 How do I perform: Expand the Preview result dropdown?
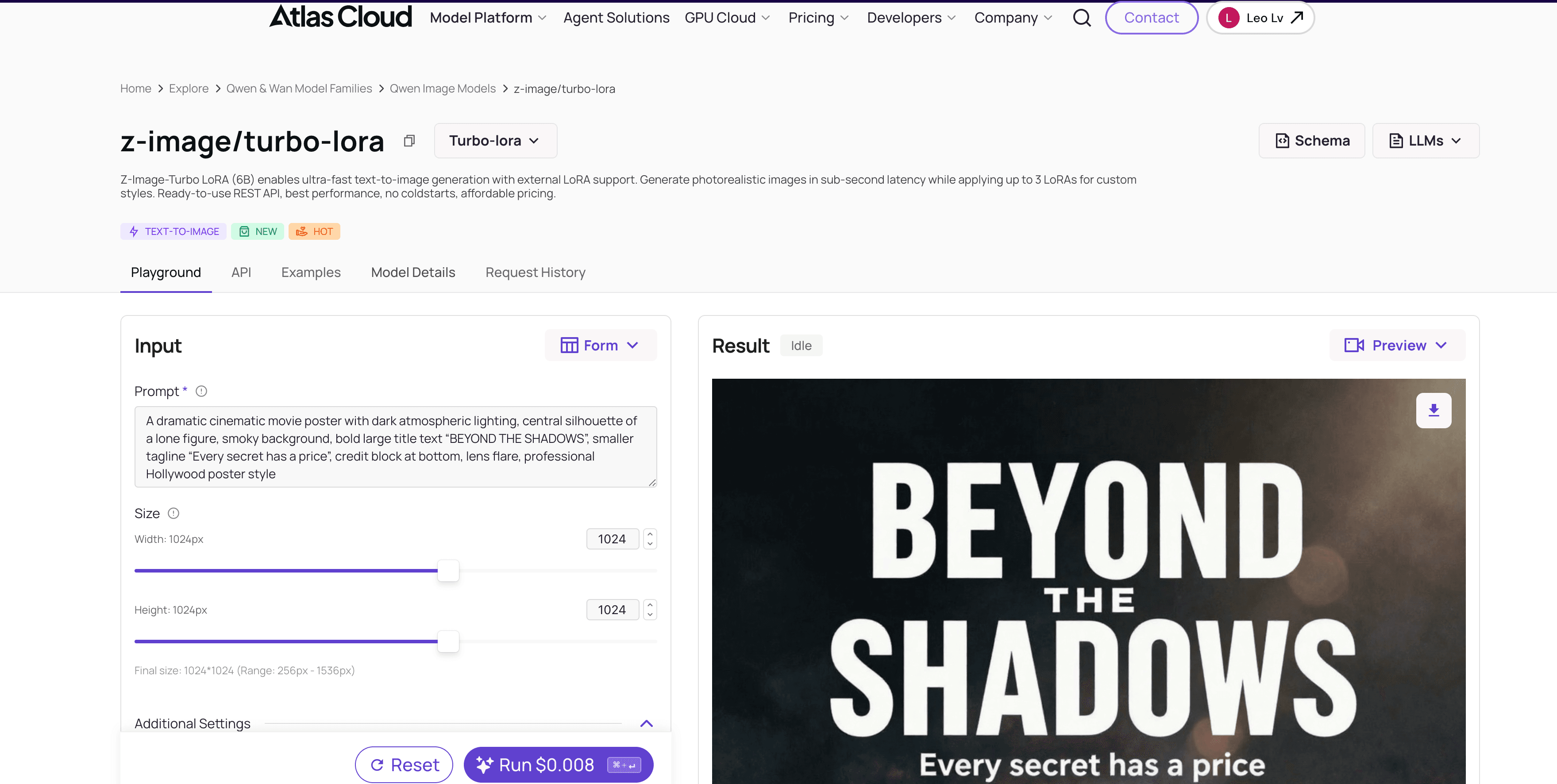tap(1397, 346)
